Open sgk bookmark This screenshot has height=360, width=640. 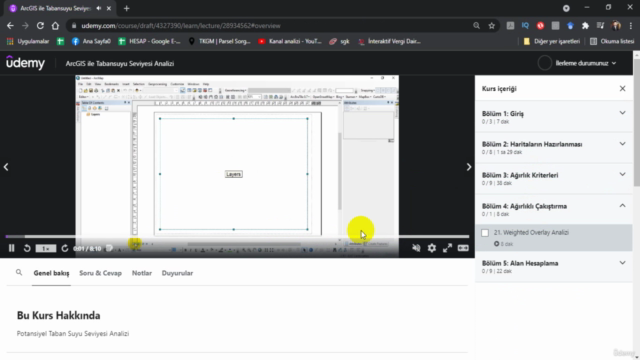click(x=340, y=41)
